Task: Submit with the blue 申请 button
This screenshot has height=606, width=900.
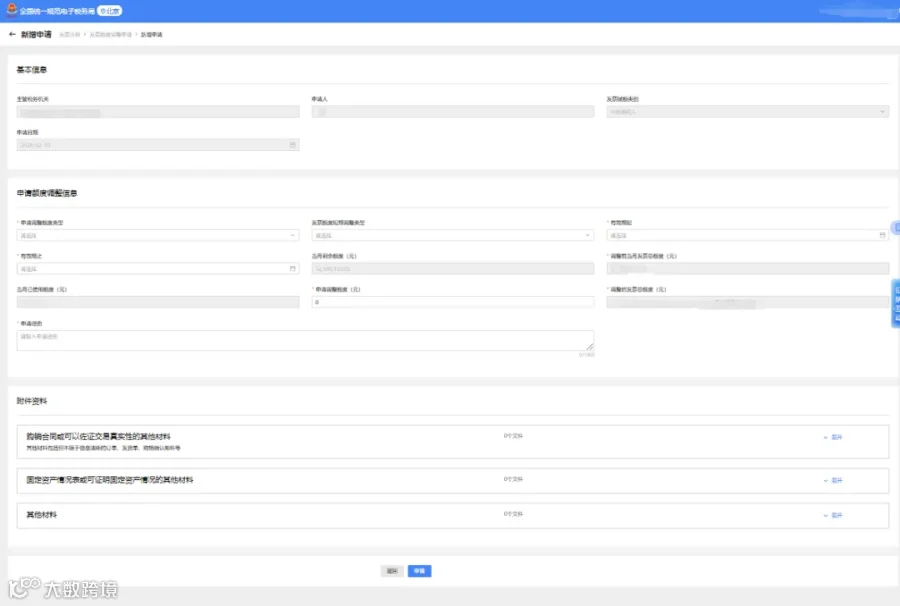Action: pos(420,571)
